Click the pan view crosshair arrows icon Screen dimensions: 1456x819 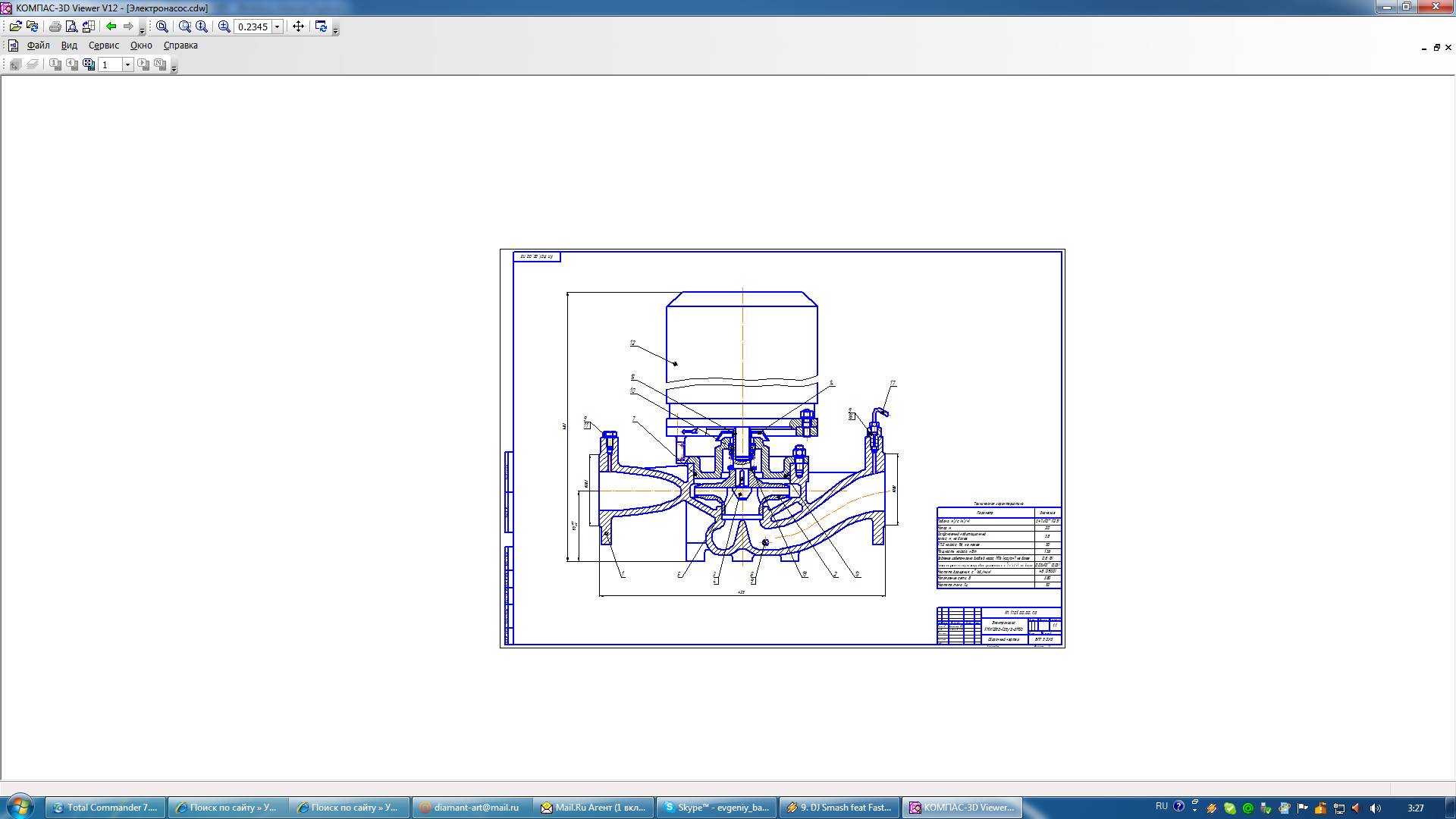click(298, 27)
